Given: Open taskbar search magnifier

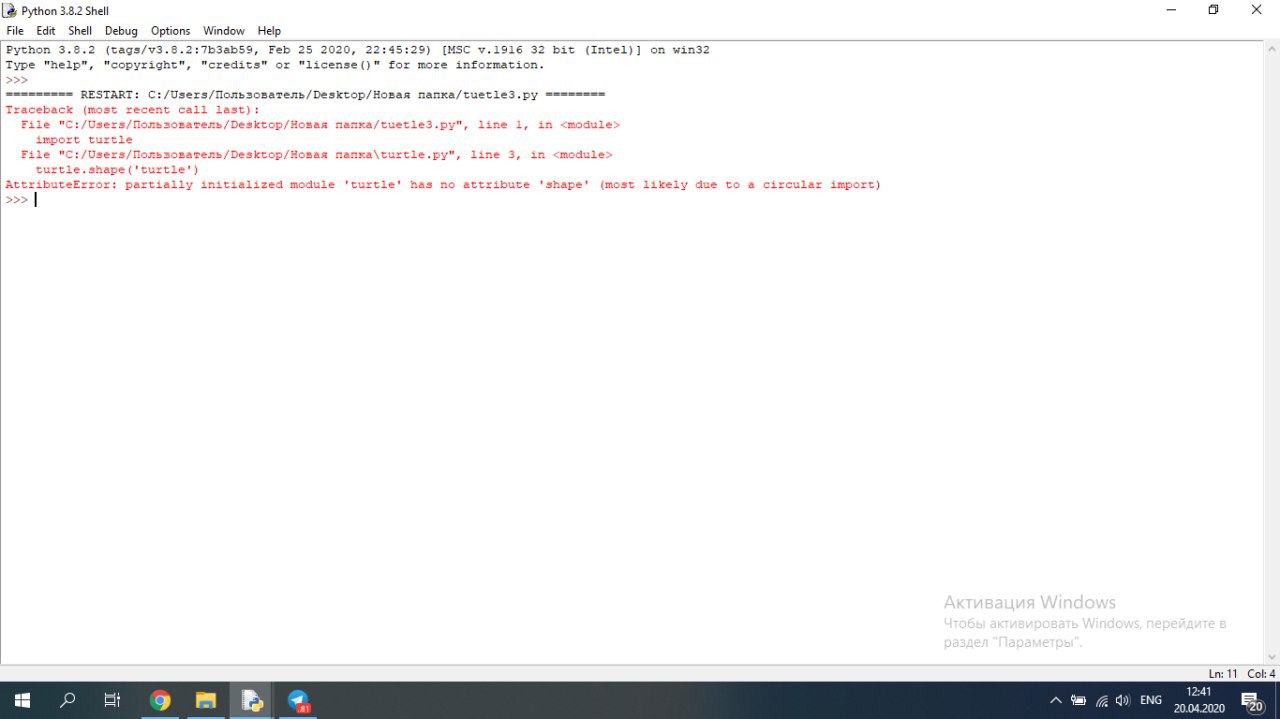Looking at the screenshot, I should click(x=67, y=700).
